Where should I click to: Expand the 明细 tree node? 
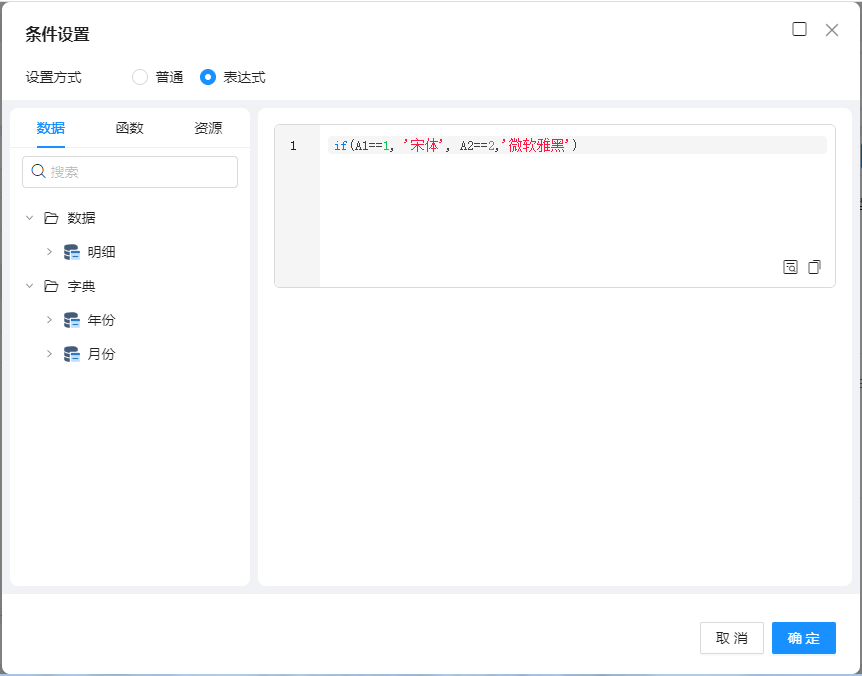pos(49,252)
